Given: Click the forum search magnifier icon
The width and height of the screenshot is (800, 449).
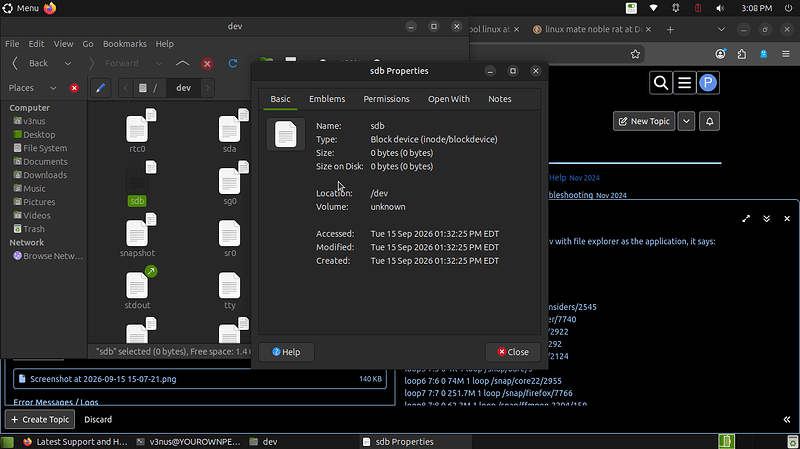Looking at the screenshot, I should tap(661, 83).
